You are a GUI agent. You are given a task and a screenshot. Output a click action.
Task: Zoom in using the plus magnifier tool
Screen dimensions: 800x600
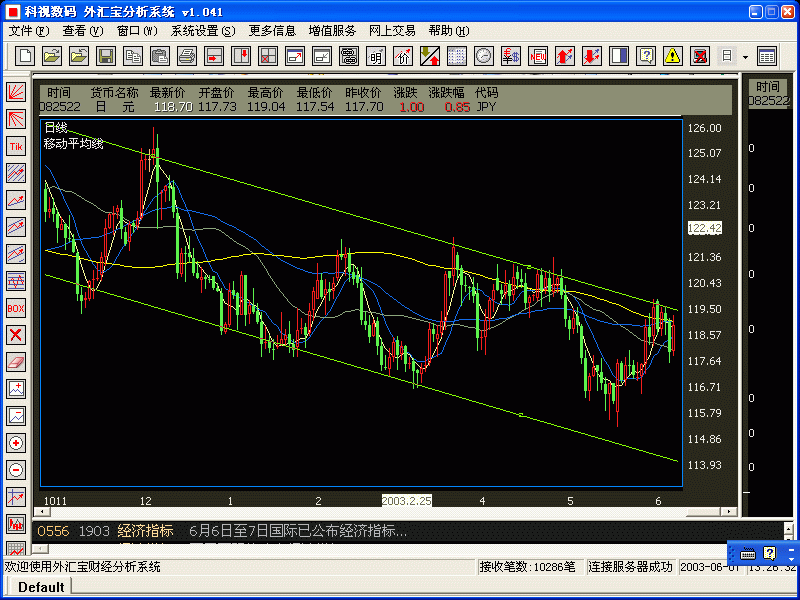point(14,443)
